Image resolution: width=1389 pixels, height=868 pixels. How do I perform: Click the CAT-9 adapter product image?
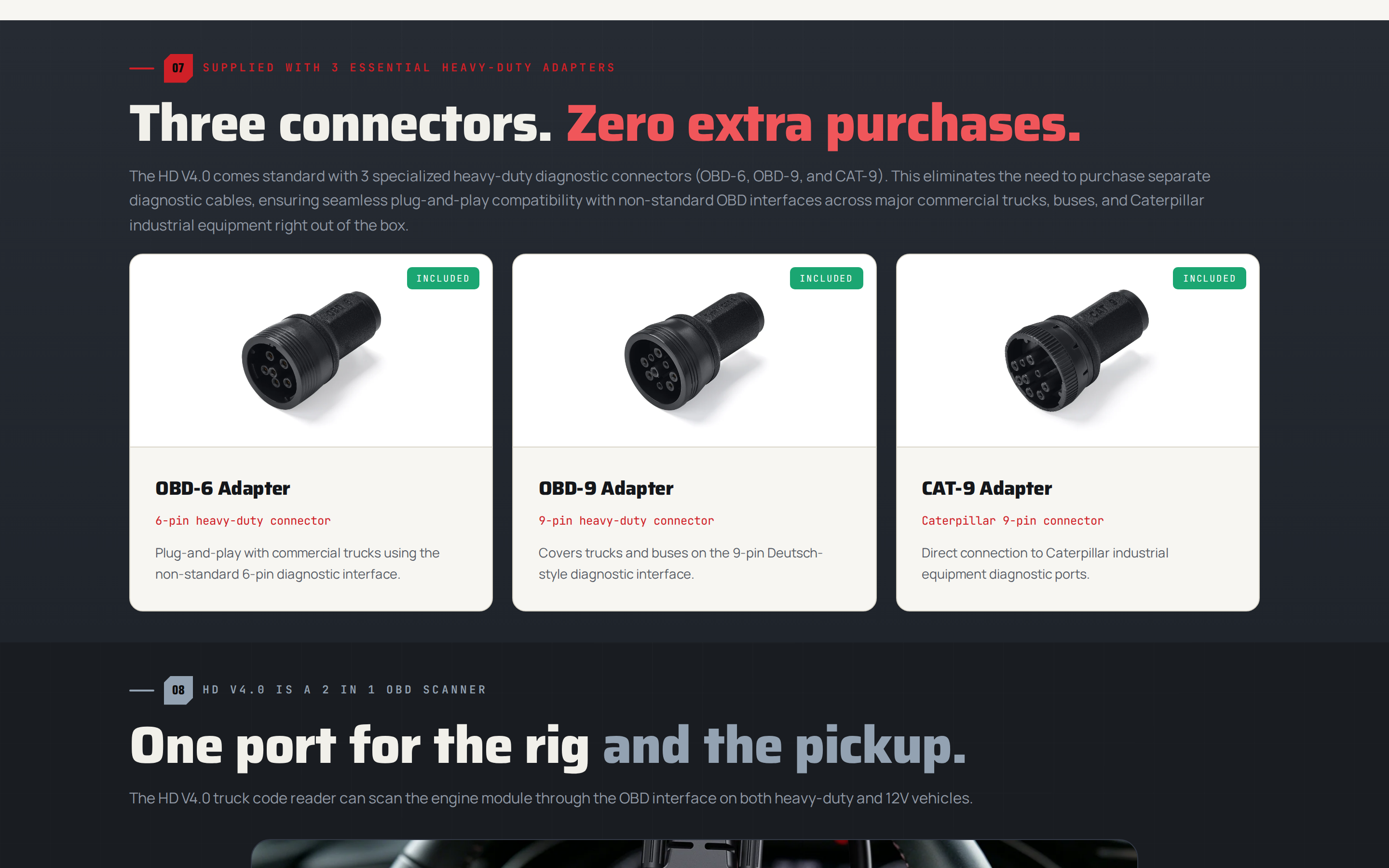tap(1077, 351)
